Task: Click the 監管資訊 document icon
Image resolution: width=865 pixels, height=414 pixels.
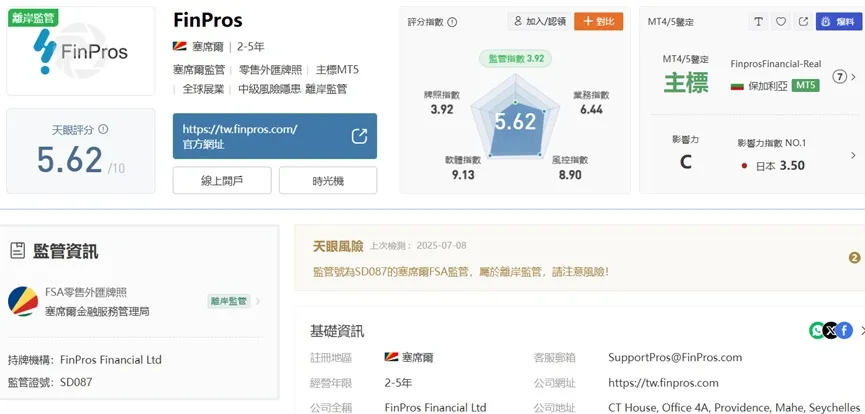Action: point(18,251)
